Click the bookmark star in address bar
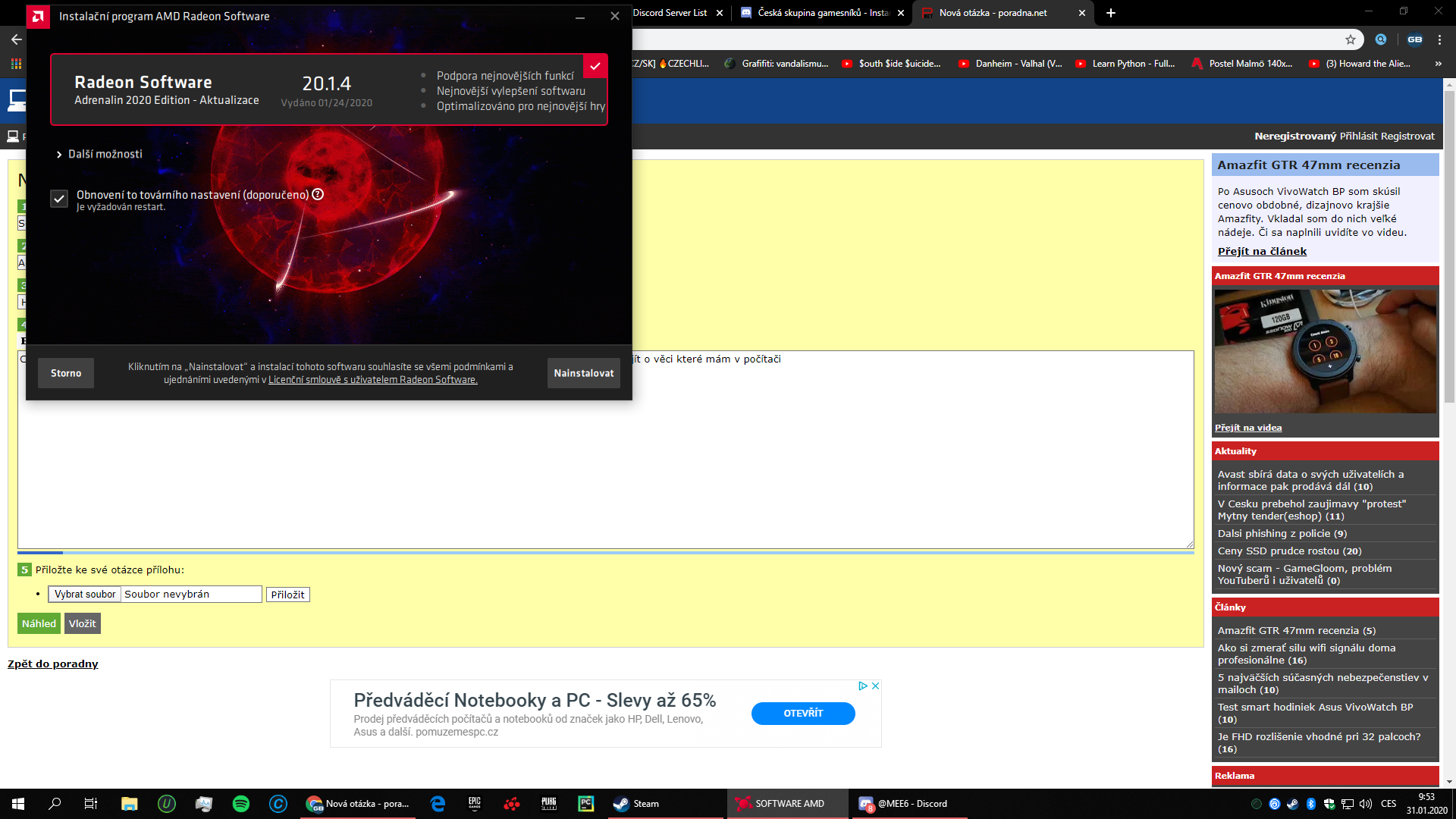Screen dimensions: 1456x819 point(1350,39)
